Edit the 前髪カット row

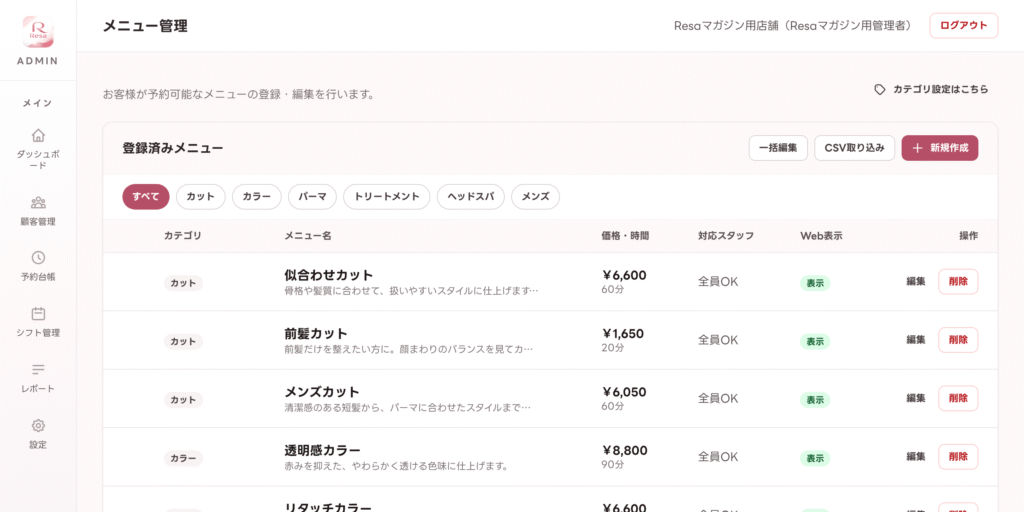pos(916,340)
